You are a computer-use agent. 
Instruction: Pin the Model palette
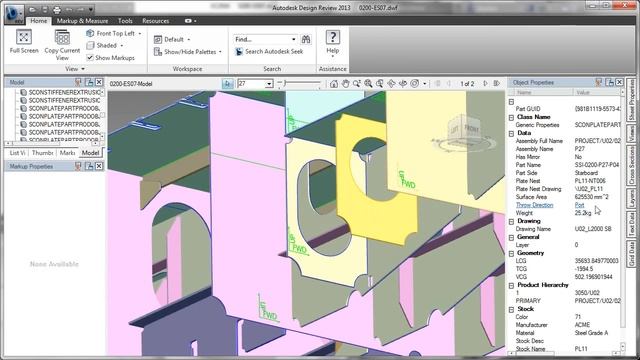(78, 82)
